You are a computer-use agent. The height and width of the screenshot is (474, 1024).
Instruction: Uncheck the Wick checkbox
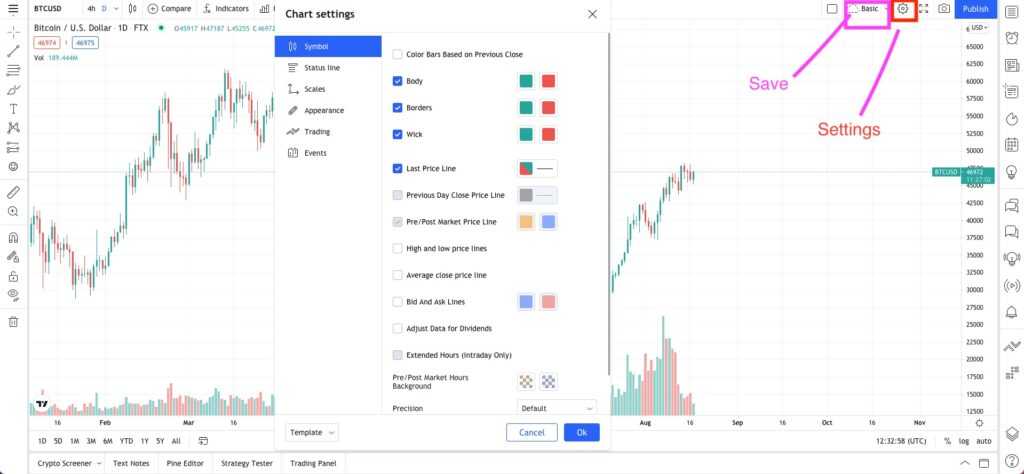click(398, 134)
